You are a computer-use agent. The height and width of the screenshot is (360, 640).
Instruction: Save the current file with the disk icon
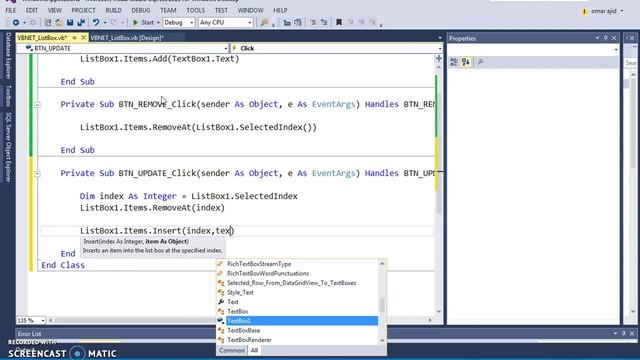(70, 22)
